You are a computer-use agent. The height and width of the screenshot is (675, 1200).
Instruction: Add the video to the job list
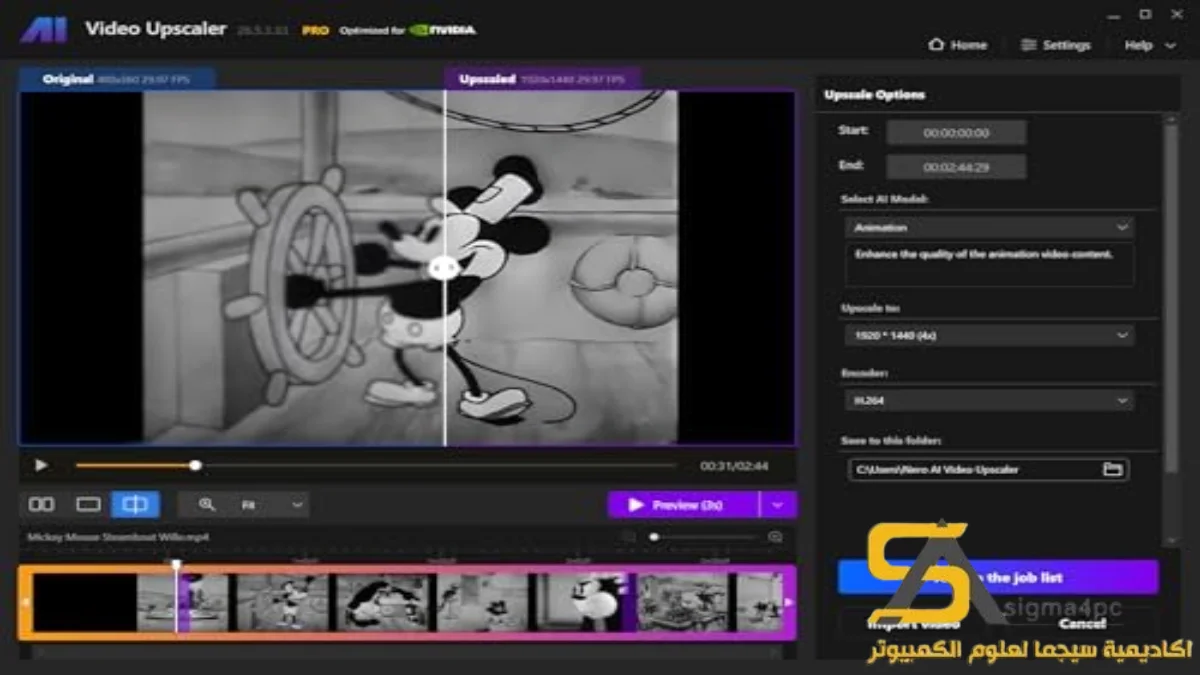998,577
